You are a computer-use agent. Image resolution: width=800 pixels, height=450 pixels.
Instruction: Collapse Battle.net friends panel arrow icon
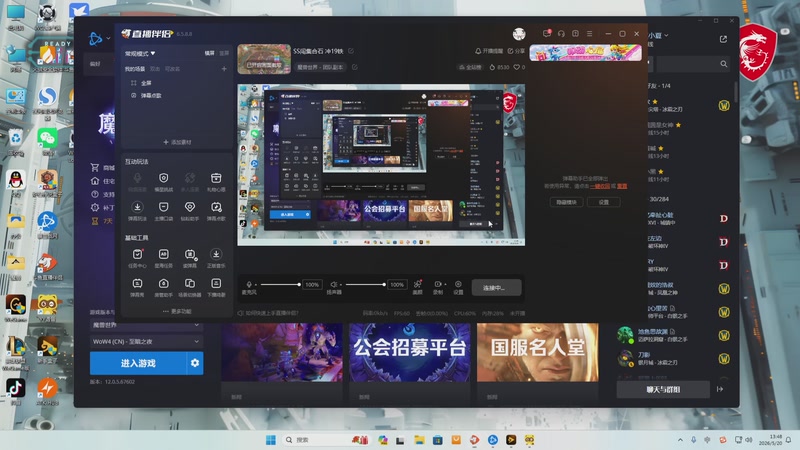pos(720,389)
